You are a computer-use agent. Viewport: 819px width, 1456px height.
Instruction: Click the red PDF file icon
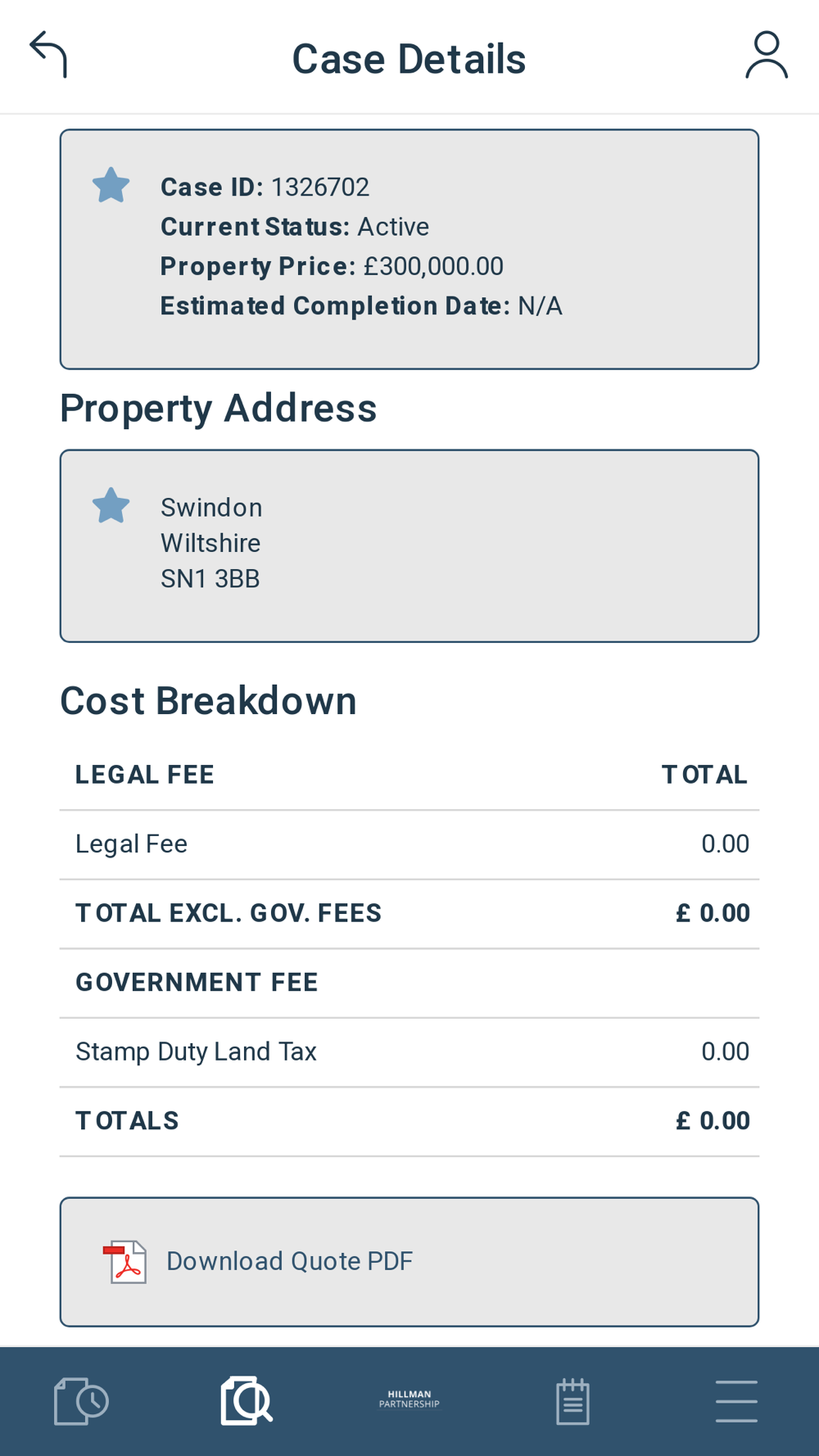[124, 1261]
